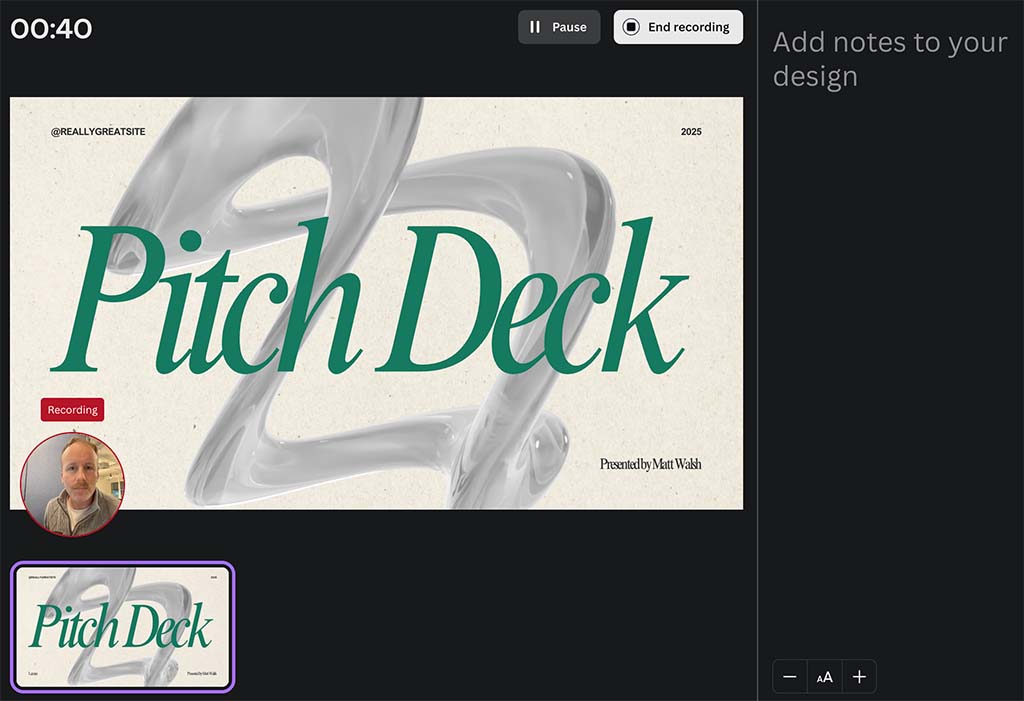Screen dimensions: 1024x701
Task: Click the circular webcam preview bubble
Action: click(x=72, y=484)
